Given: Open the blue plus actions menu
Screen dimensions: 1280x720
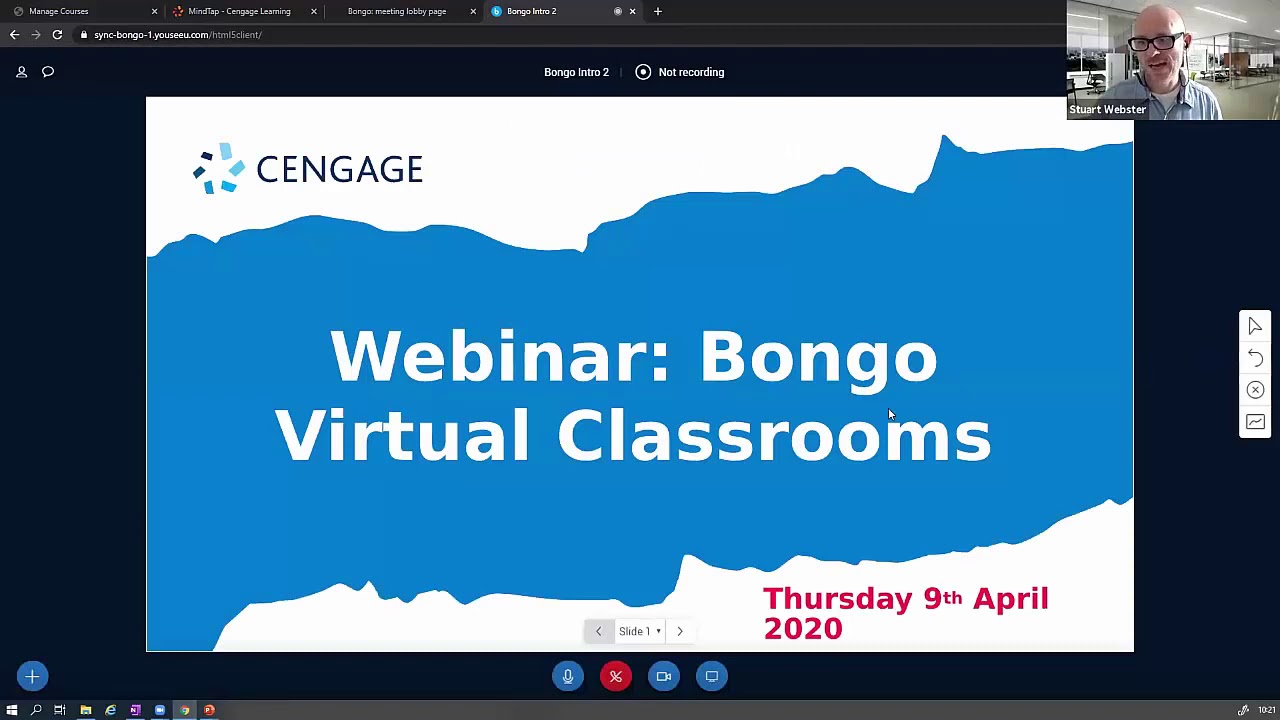Looking at the screenshot, I should pyautogui.click(x=32, y=677).
